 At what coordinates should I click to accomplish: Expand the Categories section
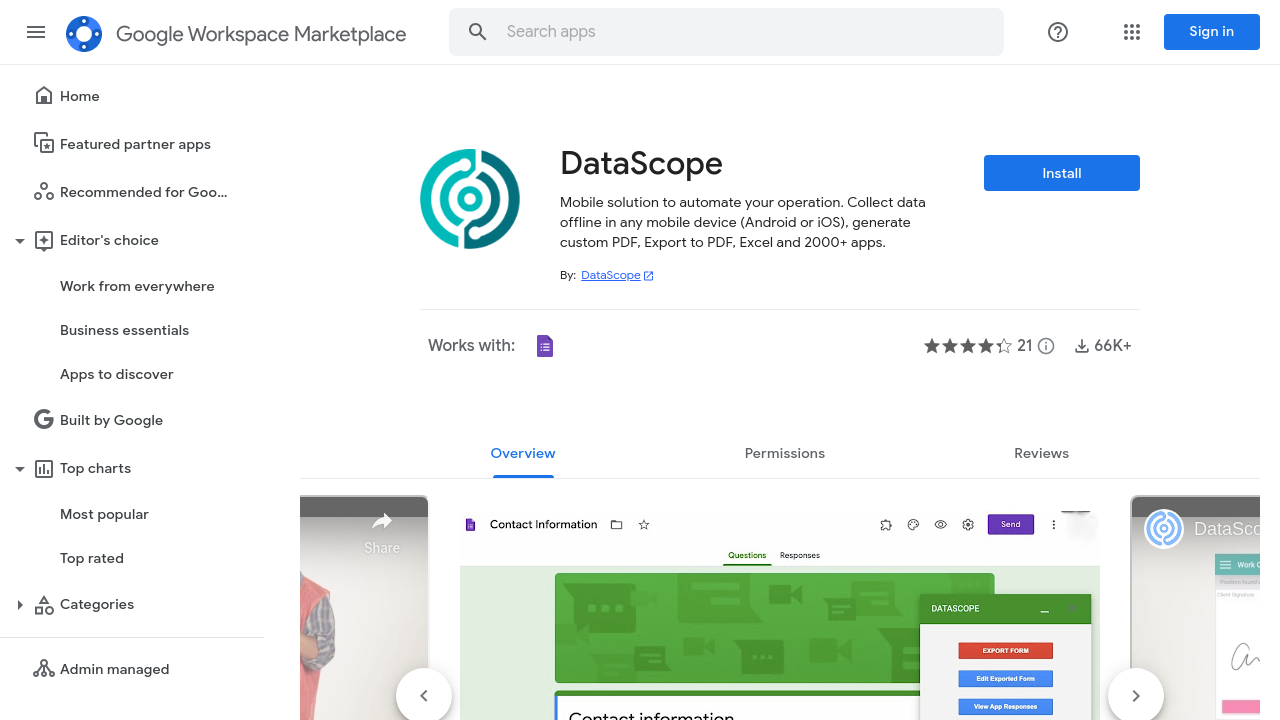coord(20,605)
